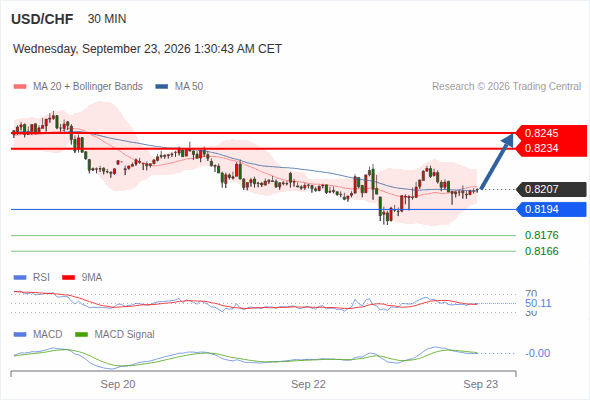Image resolution: width=590 pixels, height=400 pixels.
Task: Click the 0.8166 support level value
Action: coord(541,251)
